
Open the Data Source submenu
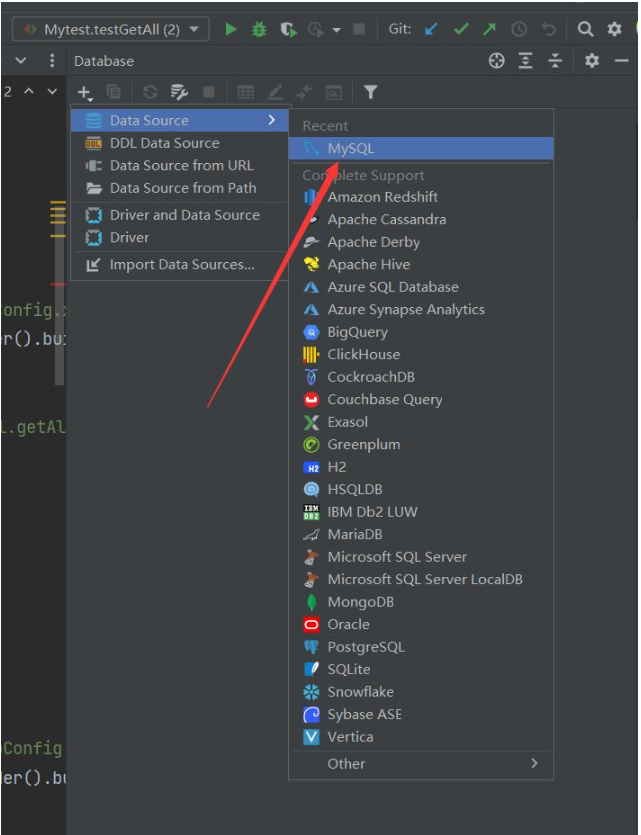click(179, 120)
